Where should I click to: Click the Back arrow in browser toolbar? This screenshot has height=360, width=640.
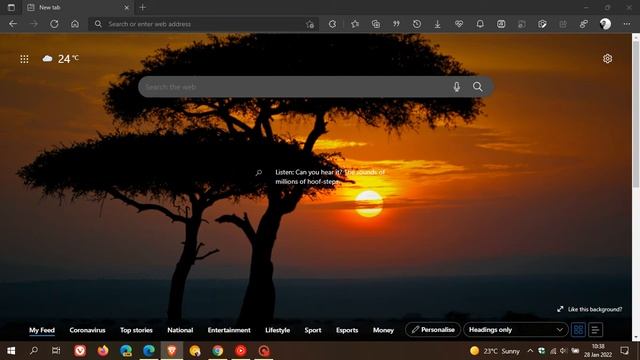[x=13, y=24]
